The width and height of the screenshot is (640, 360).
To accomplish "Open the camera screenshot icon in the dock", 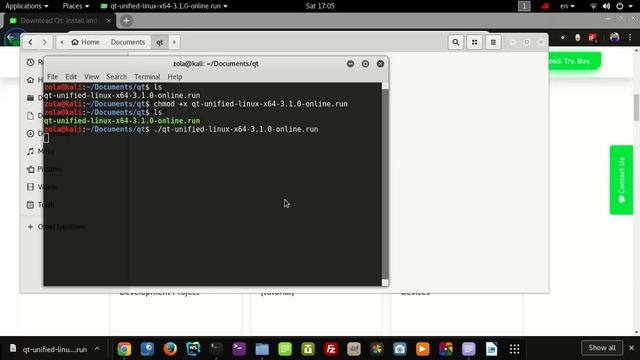I will click(x=400, y=349).
